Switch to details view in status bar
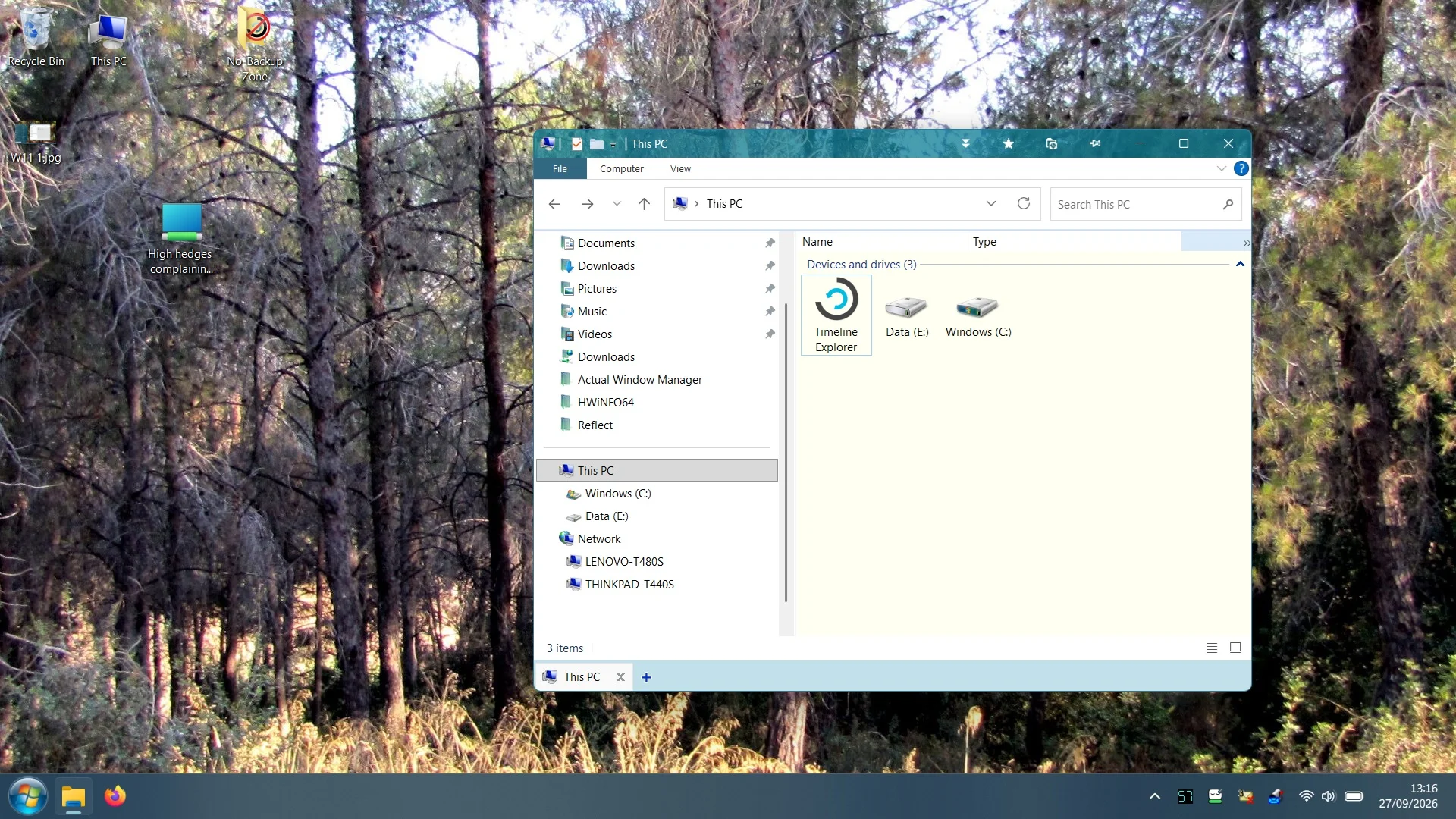1456x819 pixels. [x=1211, y=648]
